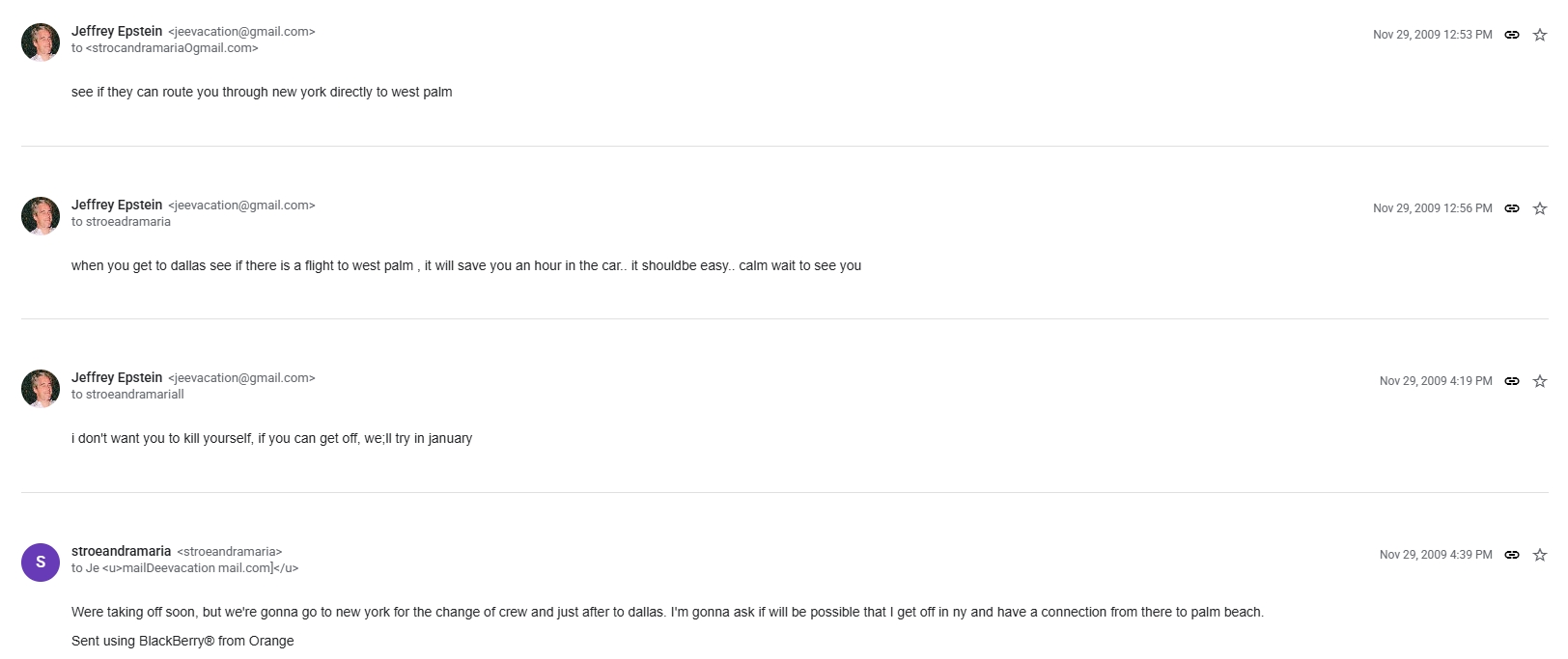Expand recipient line of the first email
Screen dimensions: 1568x659
pos(164,48)
